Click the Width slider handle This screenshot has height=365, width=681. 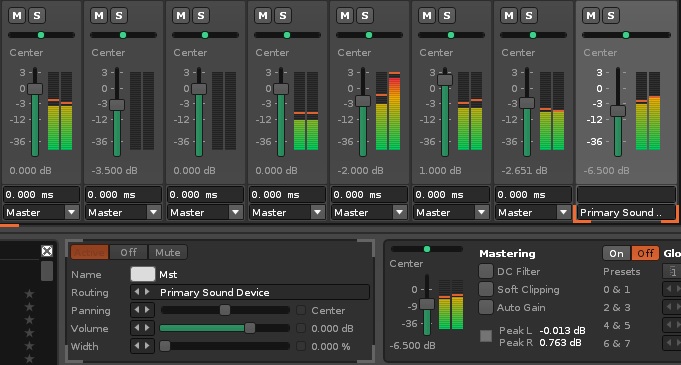pos(165,346)
